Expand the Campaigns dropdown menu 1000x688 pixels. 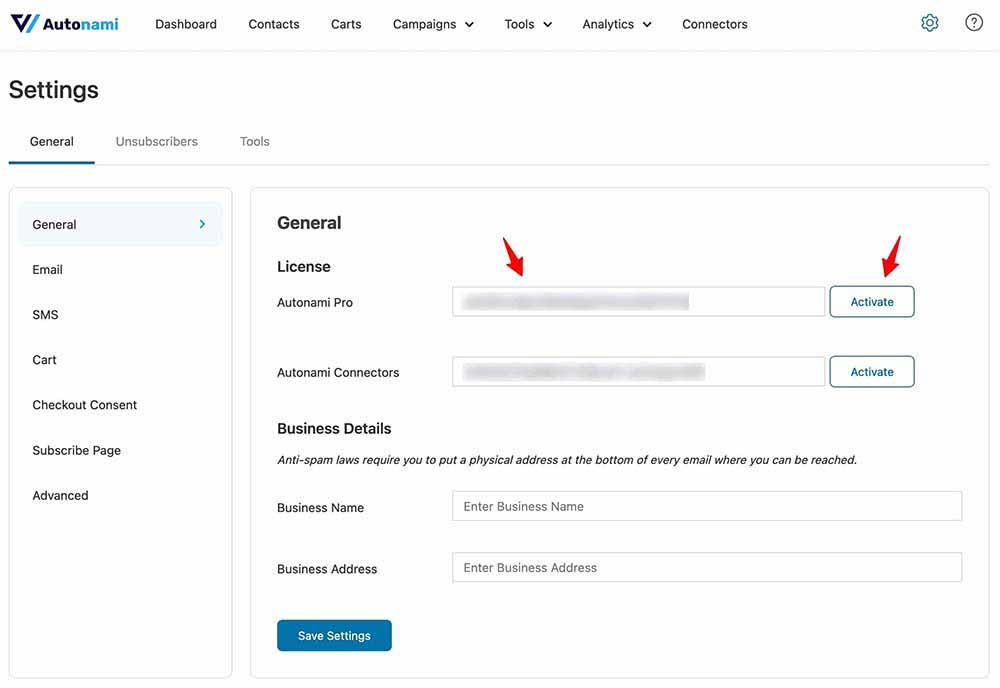coord(433,24)
